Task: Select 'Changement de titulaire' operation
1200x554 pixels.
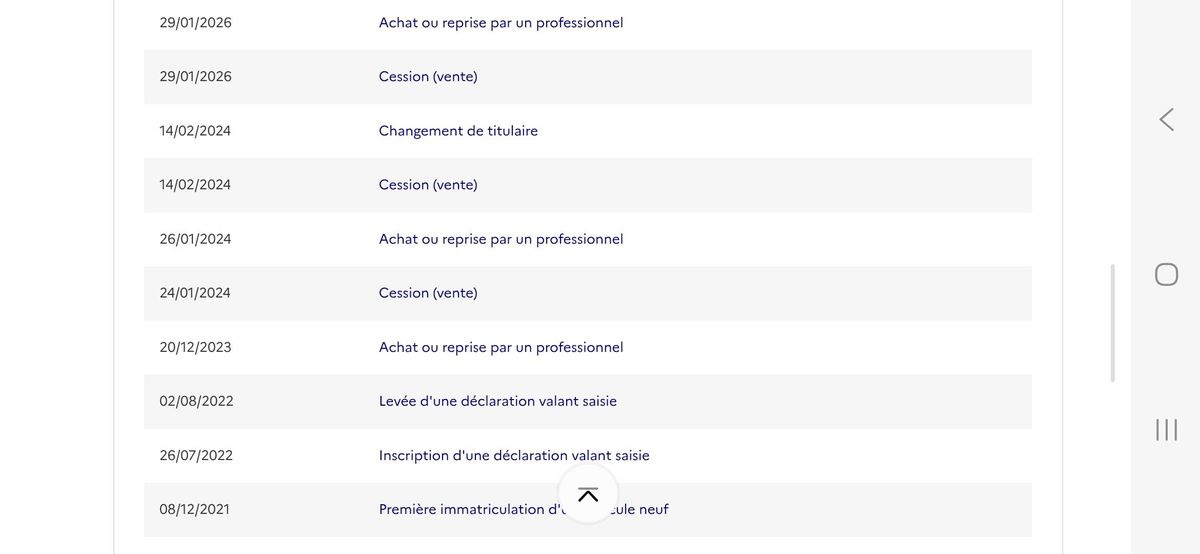Action: [x=458, y=130]
